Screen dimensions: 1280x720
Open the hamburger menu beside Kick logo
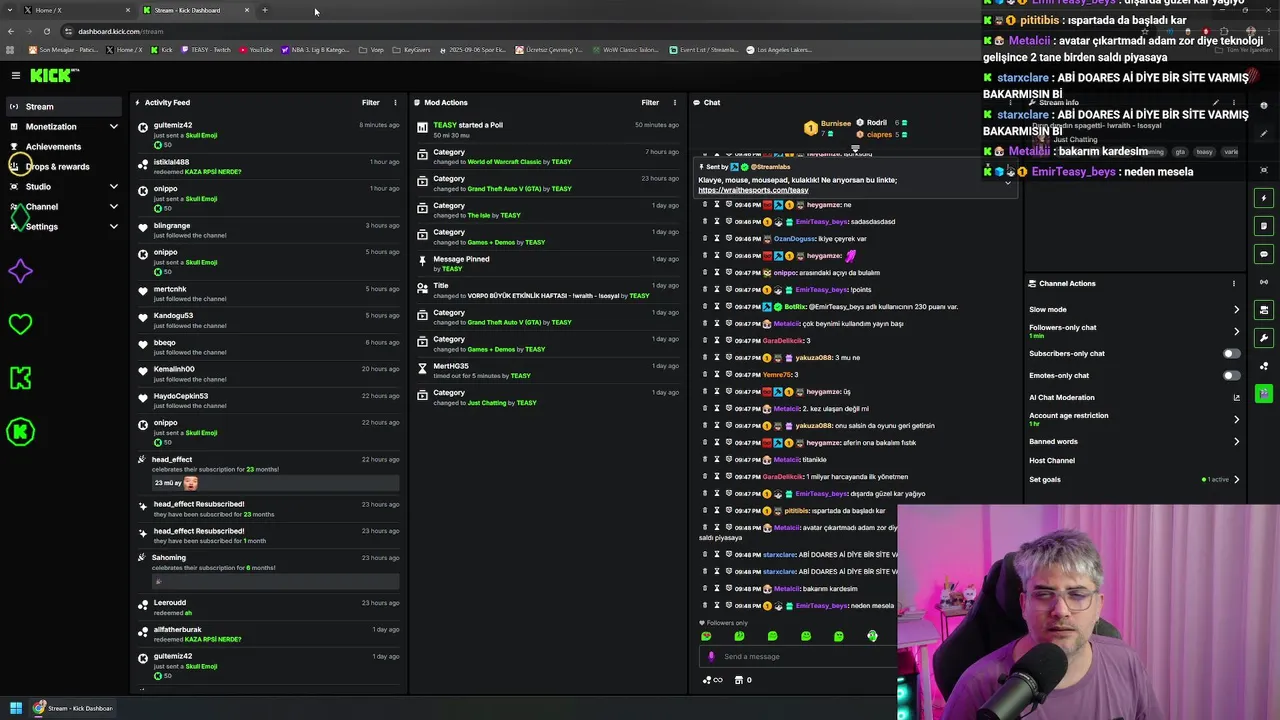click(x=15, y=75)
